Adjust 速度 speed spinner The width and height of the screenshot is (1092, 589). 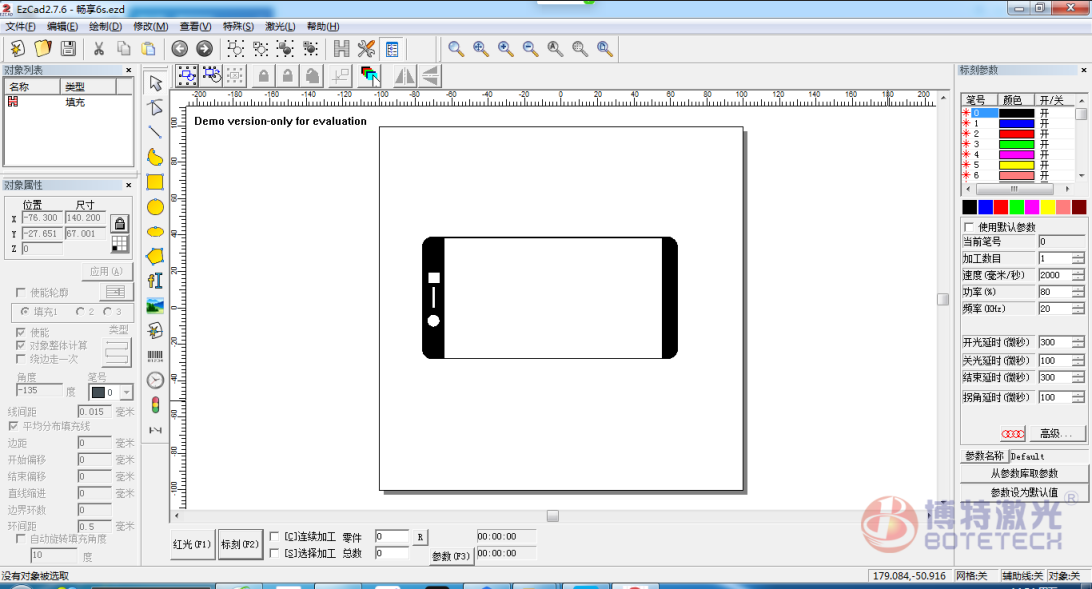(x=1078, y=275)
